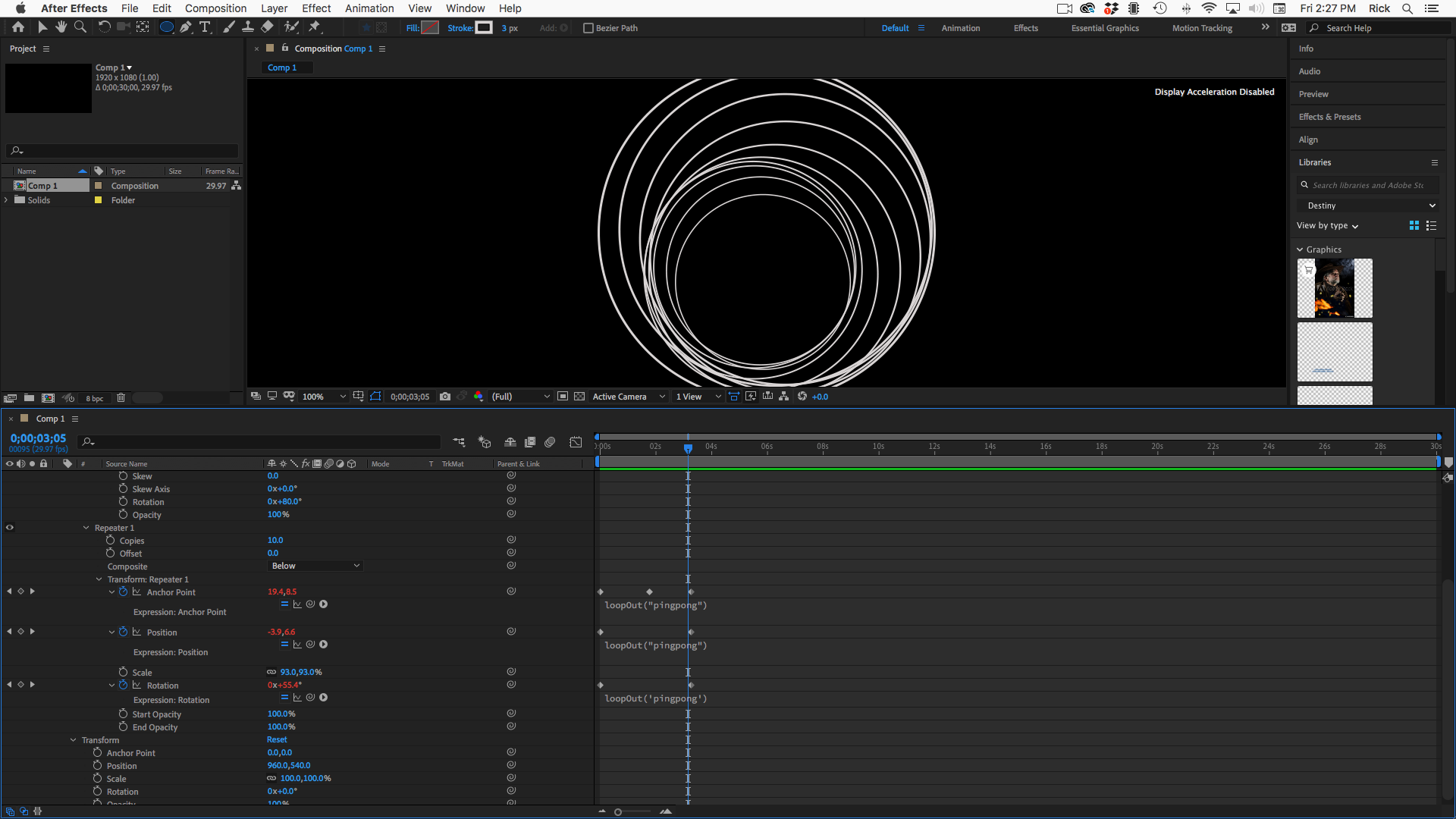Open the Composite mode dropdown set to Below

(315, 566)
